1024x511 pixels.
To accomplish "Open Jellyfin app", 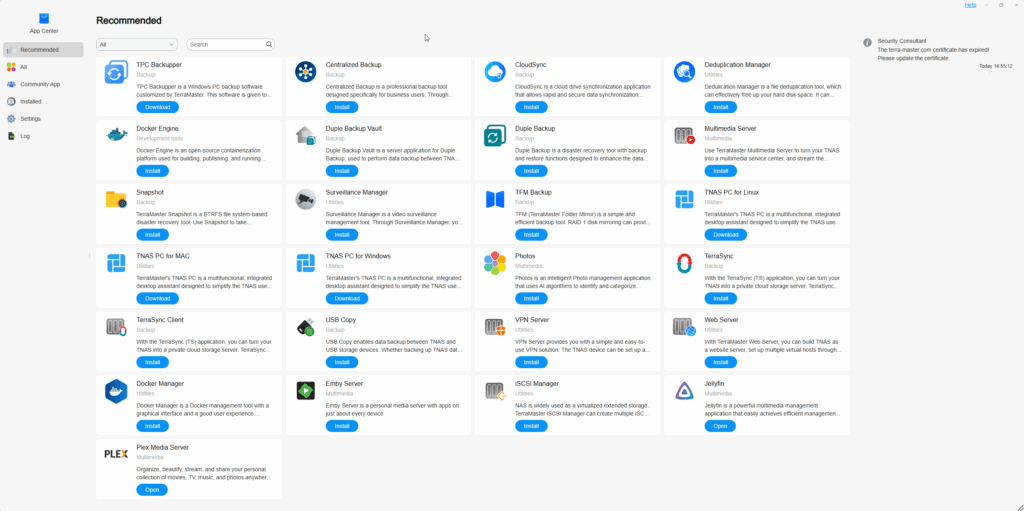I will tap(720, 426).
